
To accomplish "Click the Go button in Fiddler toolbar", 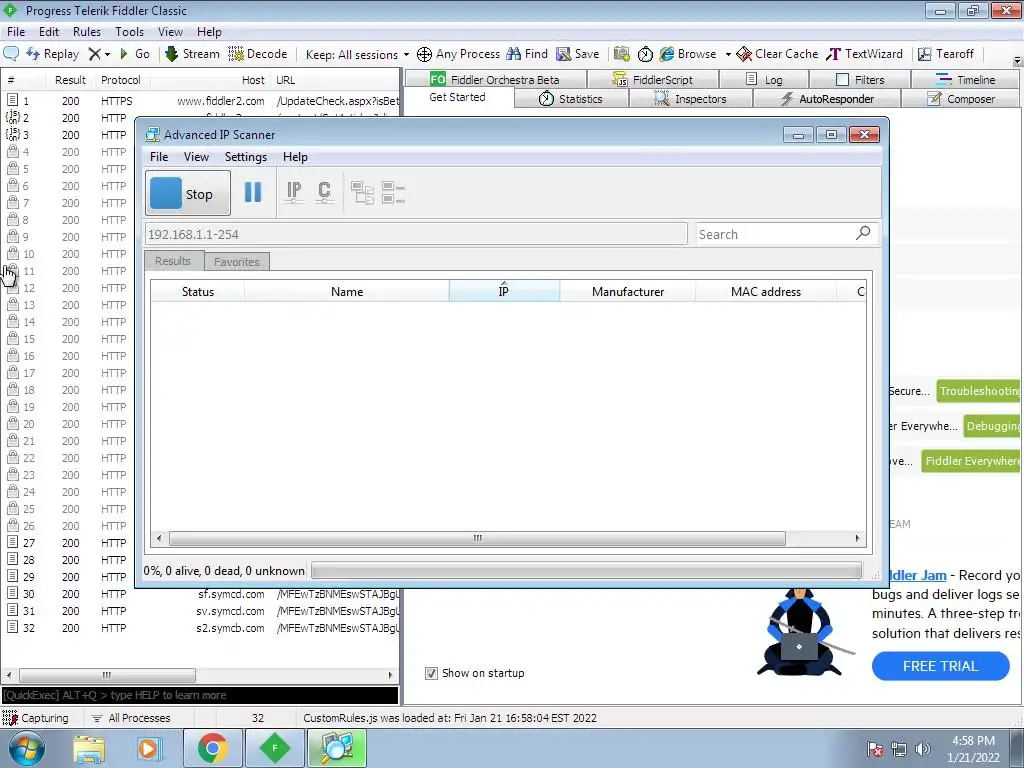I will point(135,54).
